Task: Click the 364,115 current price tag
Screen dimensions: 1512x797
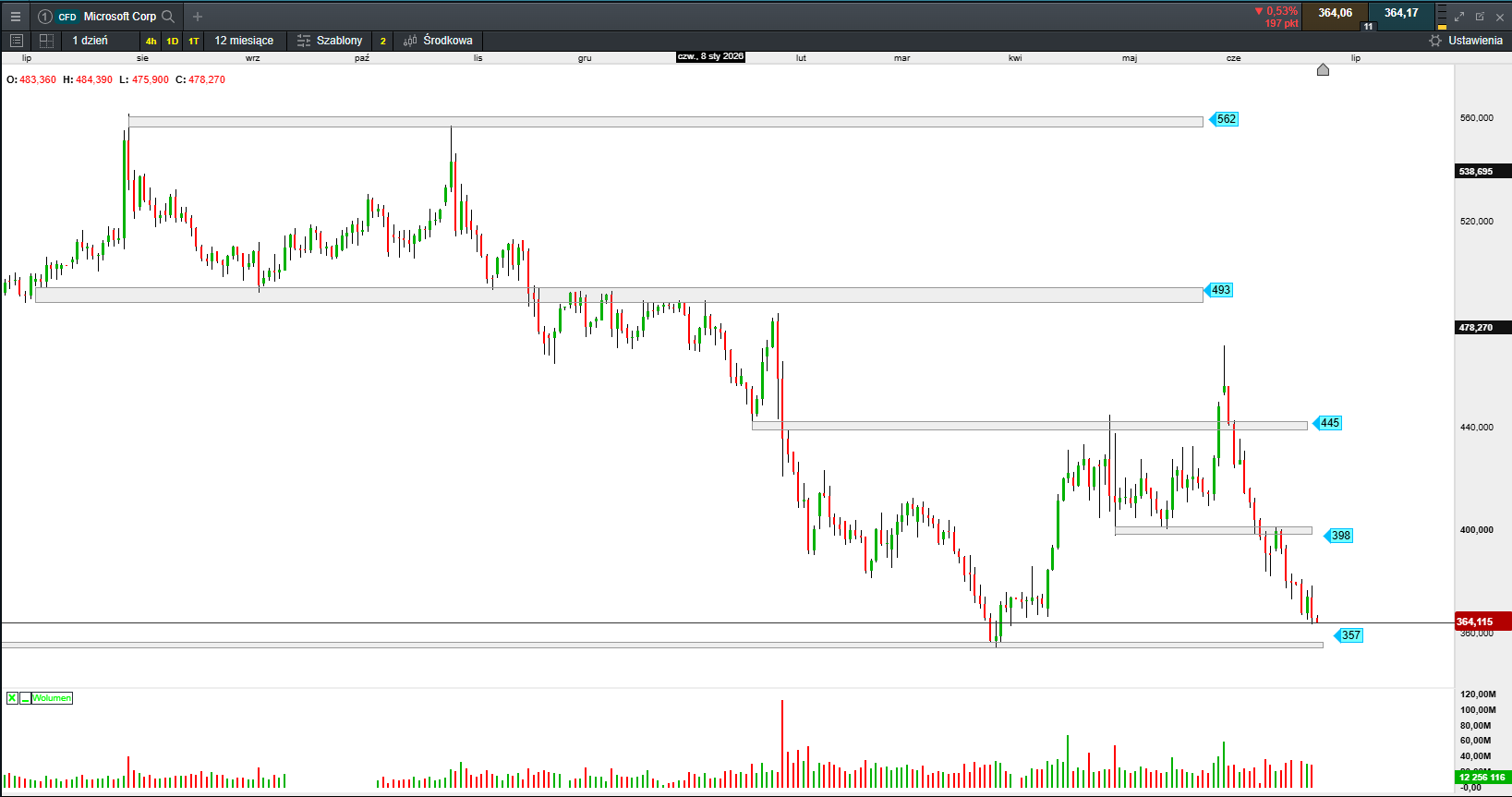Action: (1482, 622)
